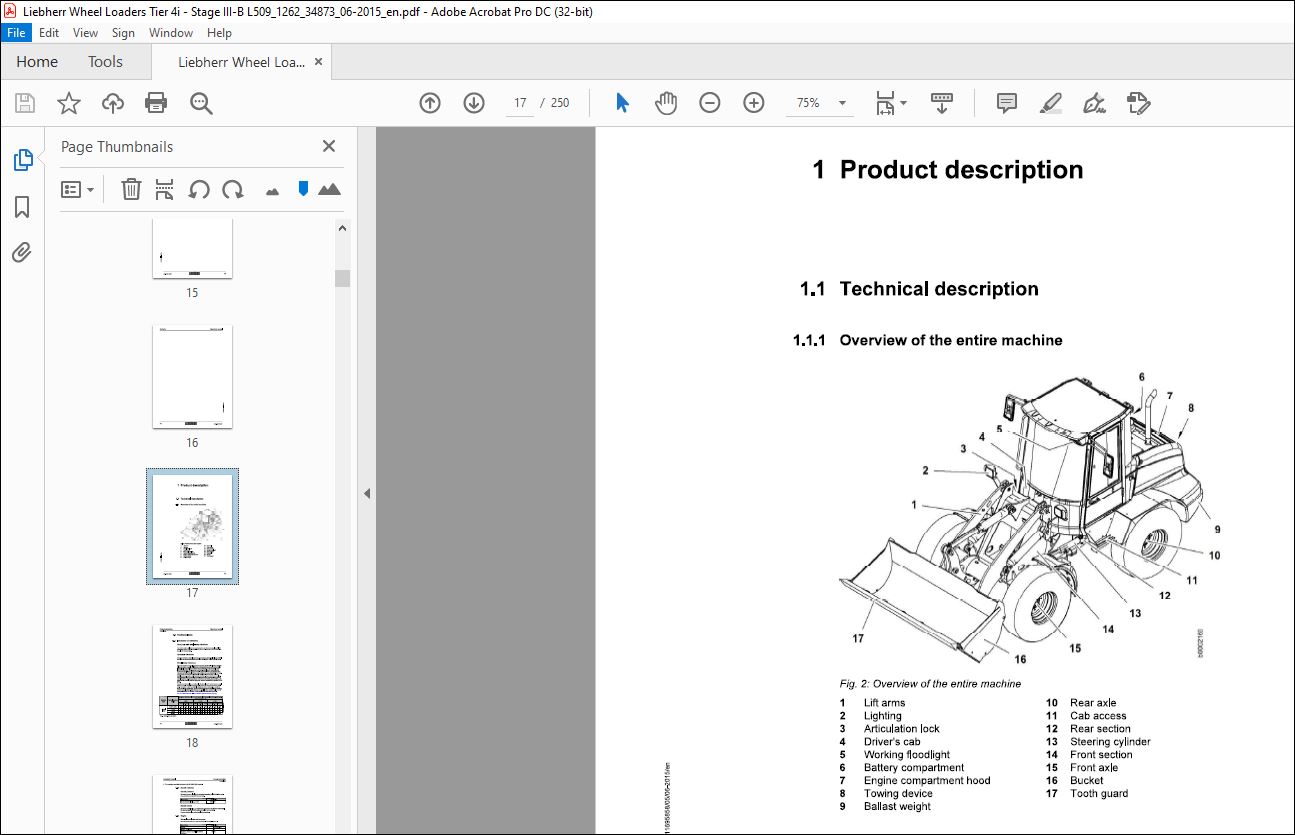Upload the file to cloud storage
The height and width of the screenshot is (835, 1295).
tap(113, 103)
